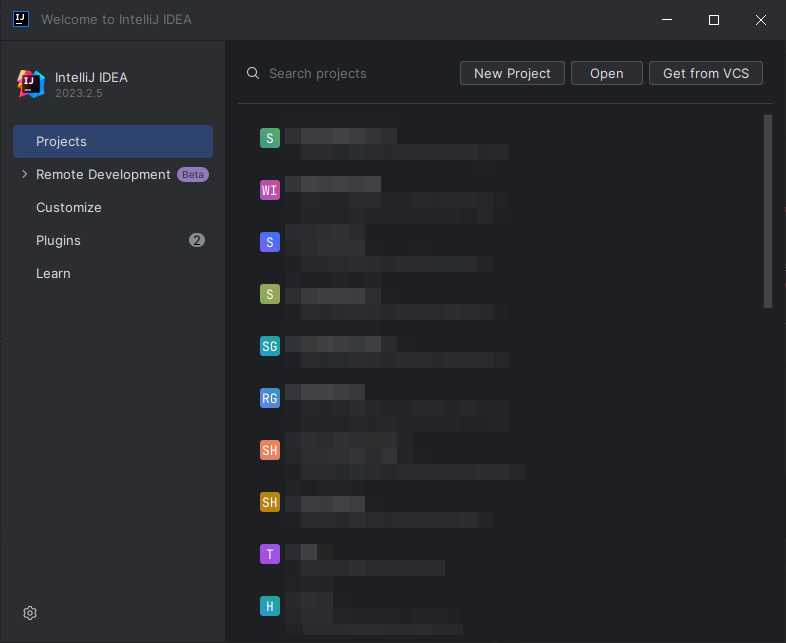Click the Get from VCS button
This screenshot has width=786, height=643.
tap(706, 73)
